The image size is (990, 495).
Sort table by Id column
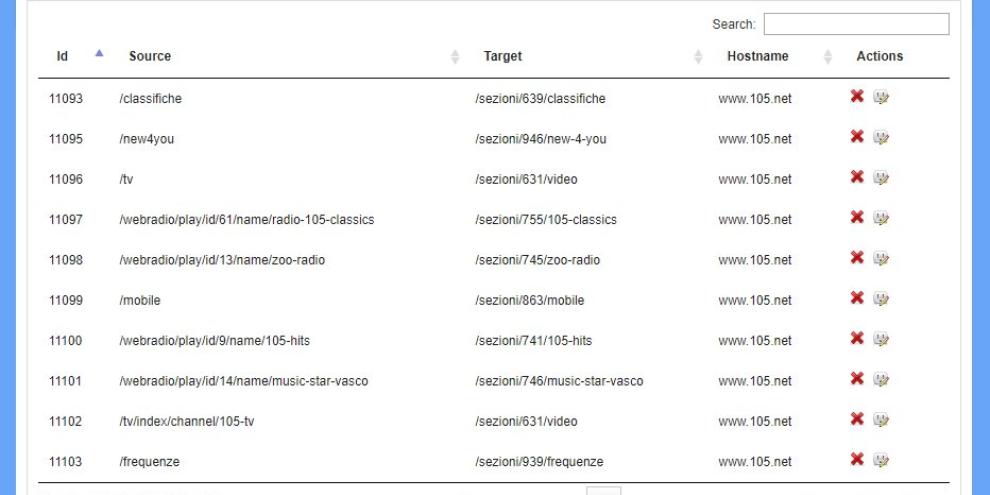tap(62, 57)
